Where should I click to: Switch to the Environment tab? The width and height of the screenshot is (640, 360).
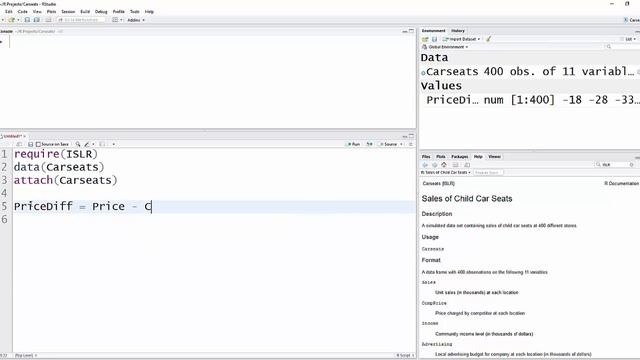(433, 31)
